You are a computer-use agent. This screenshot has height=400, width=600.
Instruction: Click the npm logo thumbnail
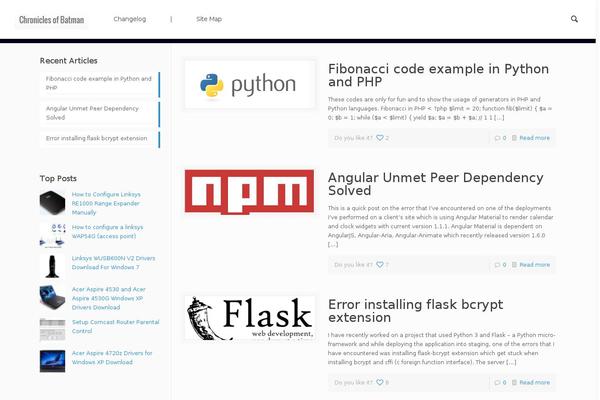(249, 191)
